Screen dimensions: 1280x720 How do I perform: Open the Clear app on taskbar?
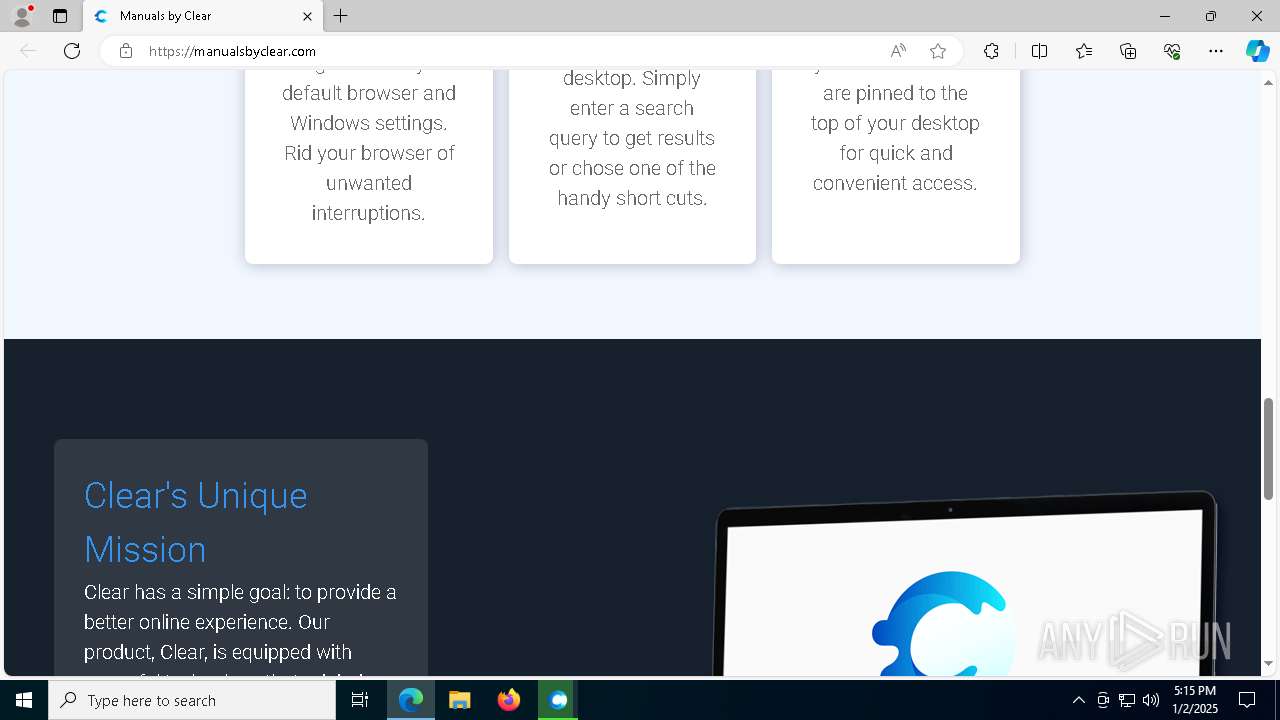point(558,700)
